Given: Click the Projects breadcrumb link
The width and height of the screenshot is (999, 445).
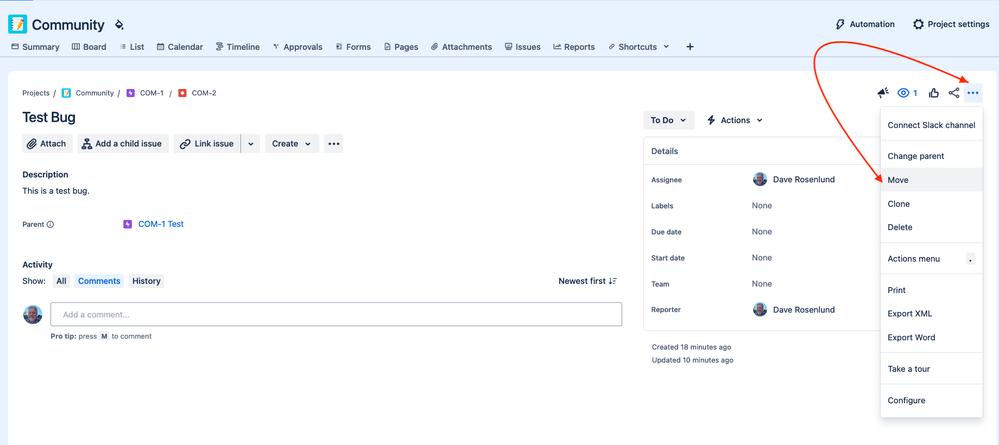Looking at the screenshot, I should pos(36,93).
